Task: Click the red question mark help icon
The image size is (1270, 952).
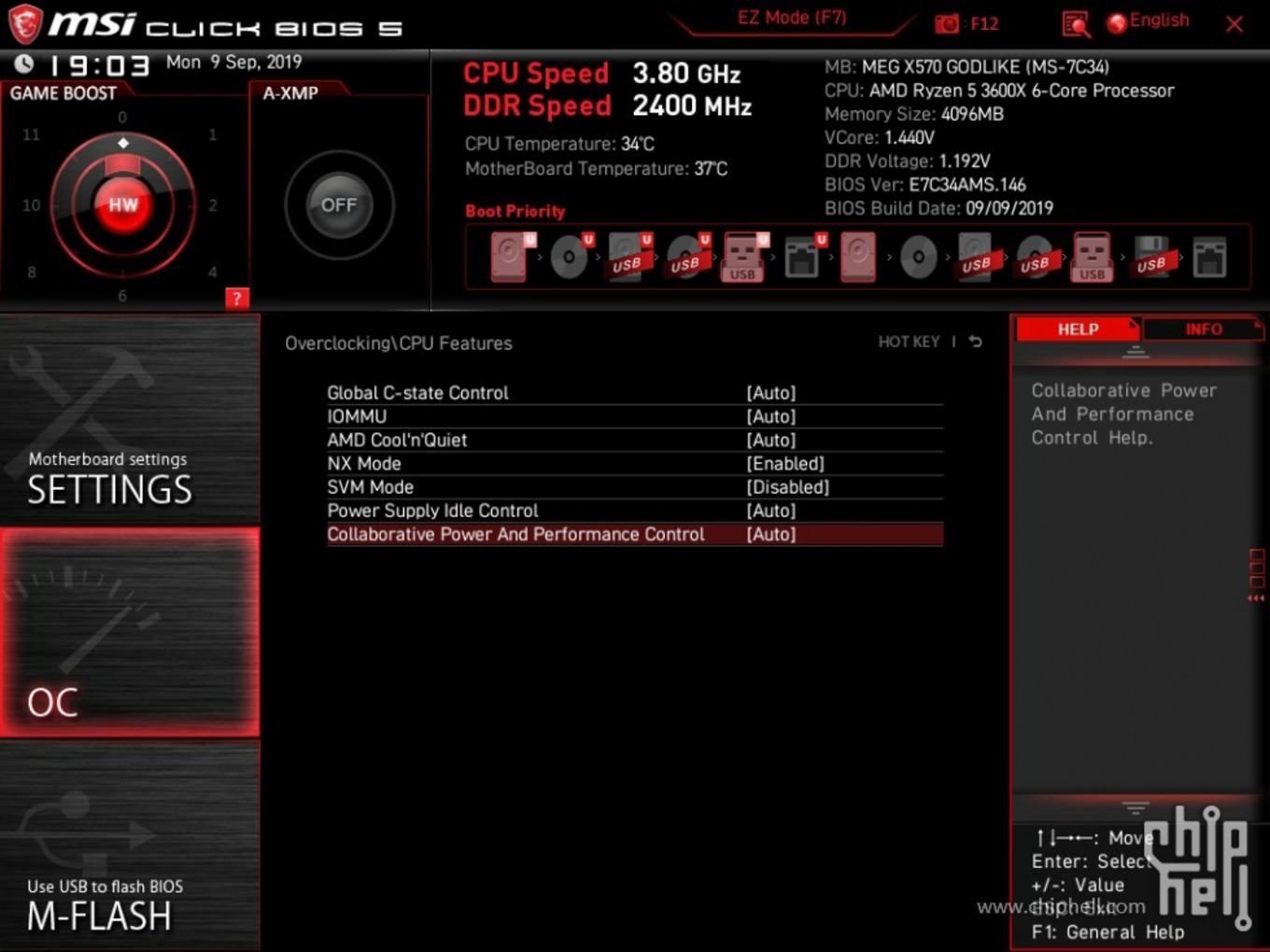Action: [237, 299]
